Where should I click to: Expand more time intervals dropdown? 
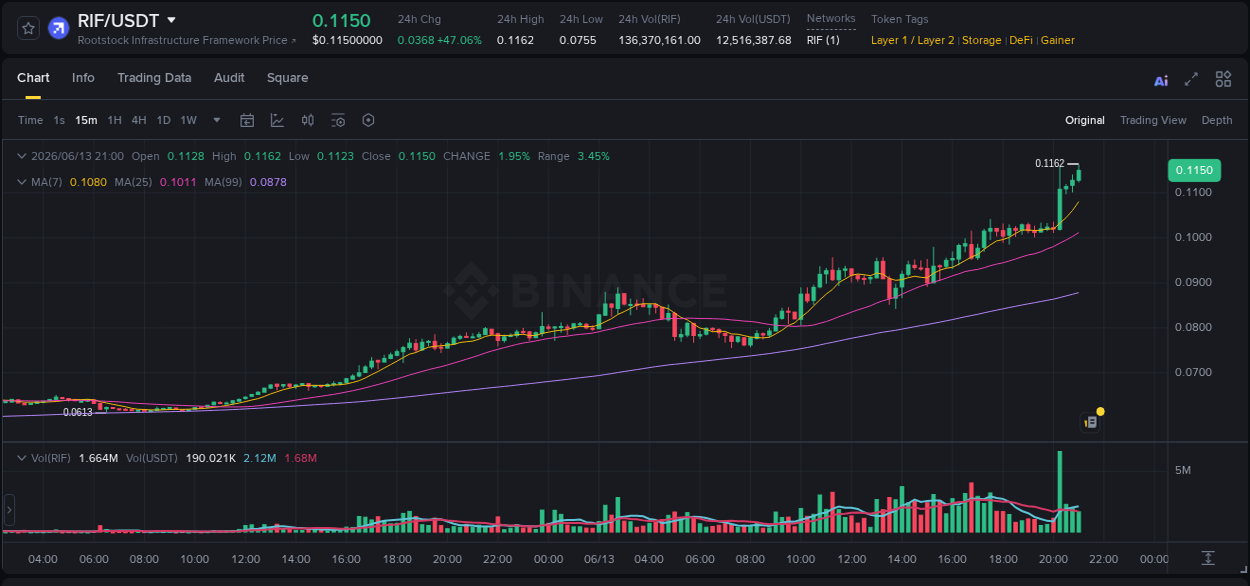(217, 120)
